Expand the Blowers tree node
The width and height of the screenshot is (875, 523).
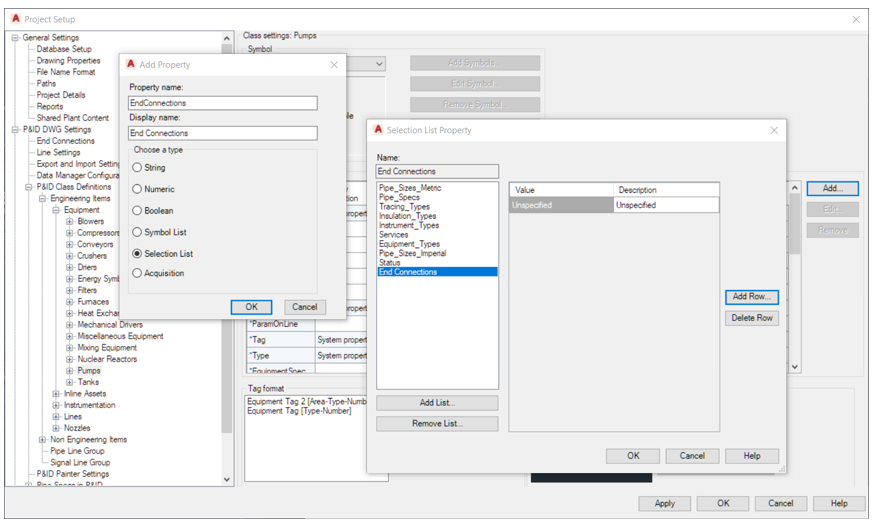point(70,222)
